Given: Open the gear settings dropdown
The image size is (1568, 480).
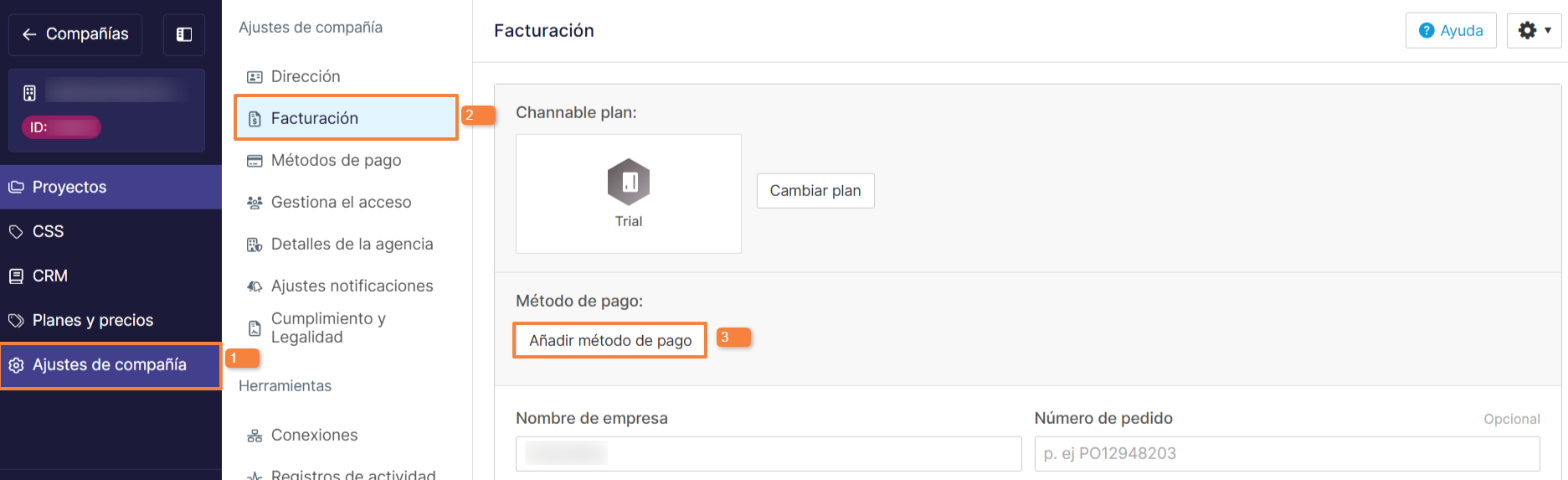Looking at the screenshot, I should [1534, 31].
